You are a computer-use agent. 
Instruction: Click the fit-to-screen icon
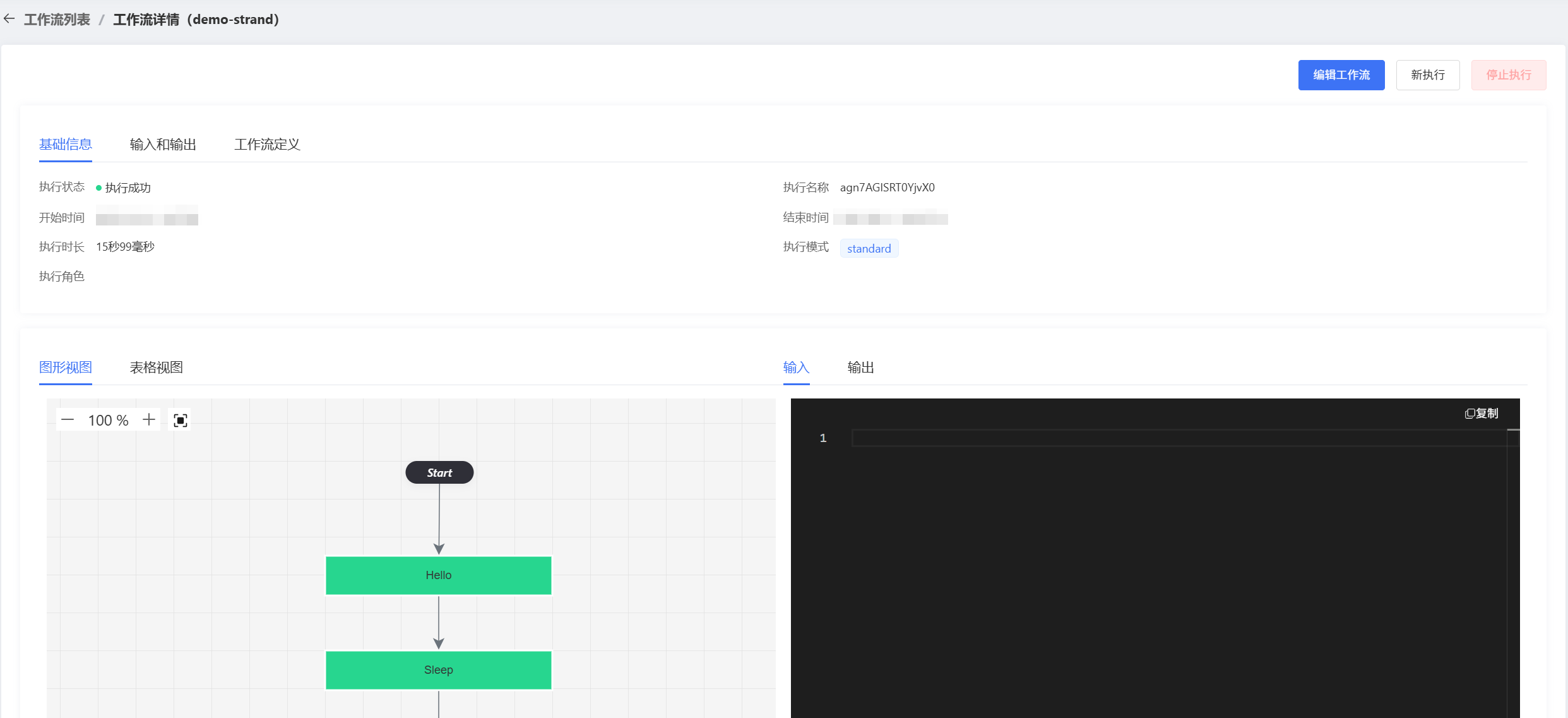pos(181,421)
